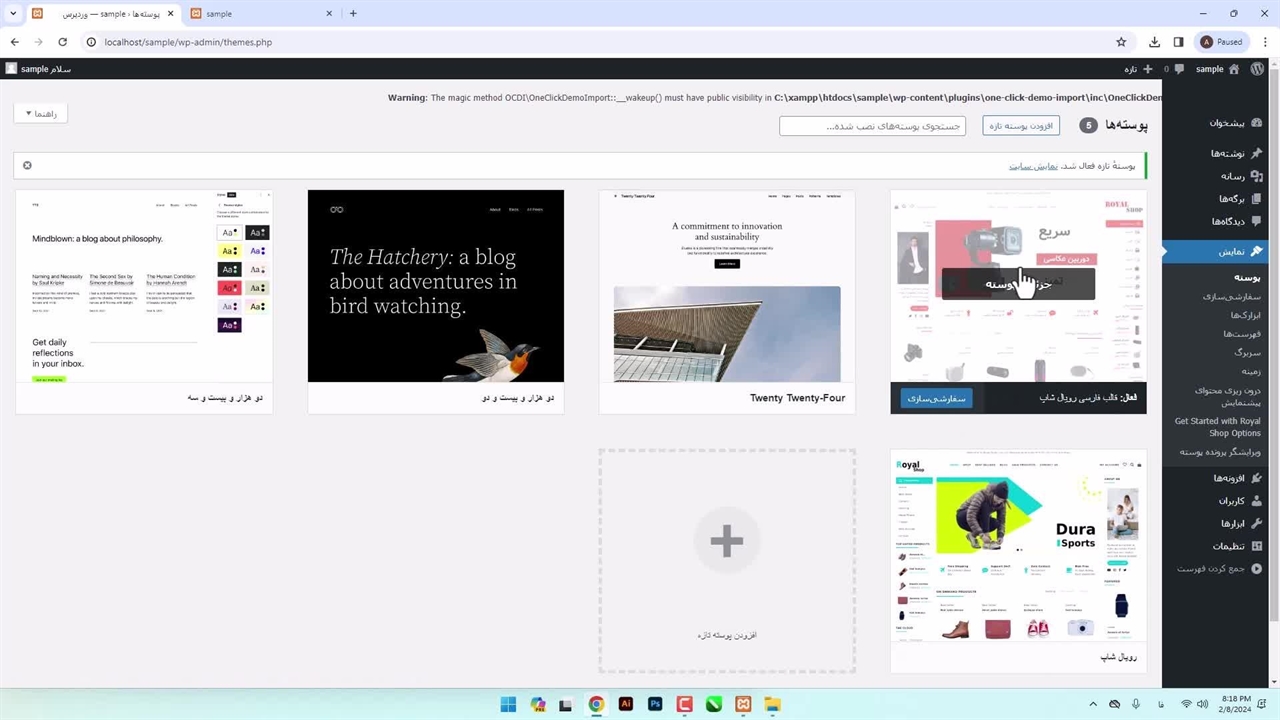Open Posts (نوشته‌ها) via its pin icon
Screen dimensions: 1280x720
click(x=1257, y=153)
